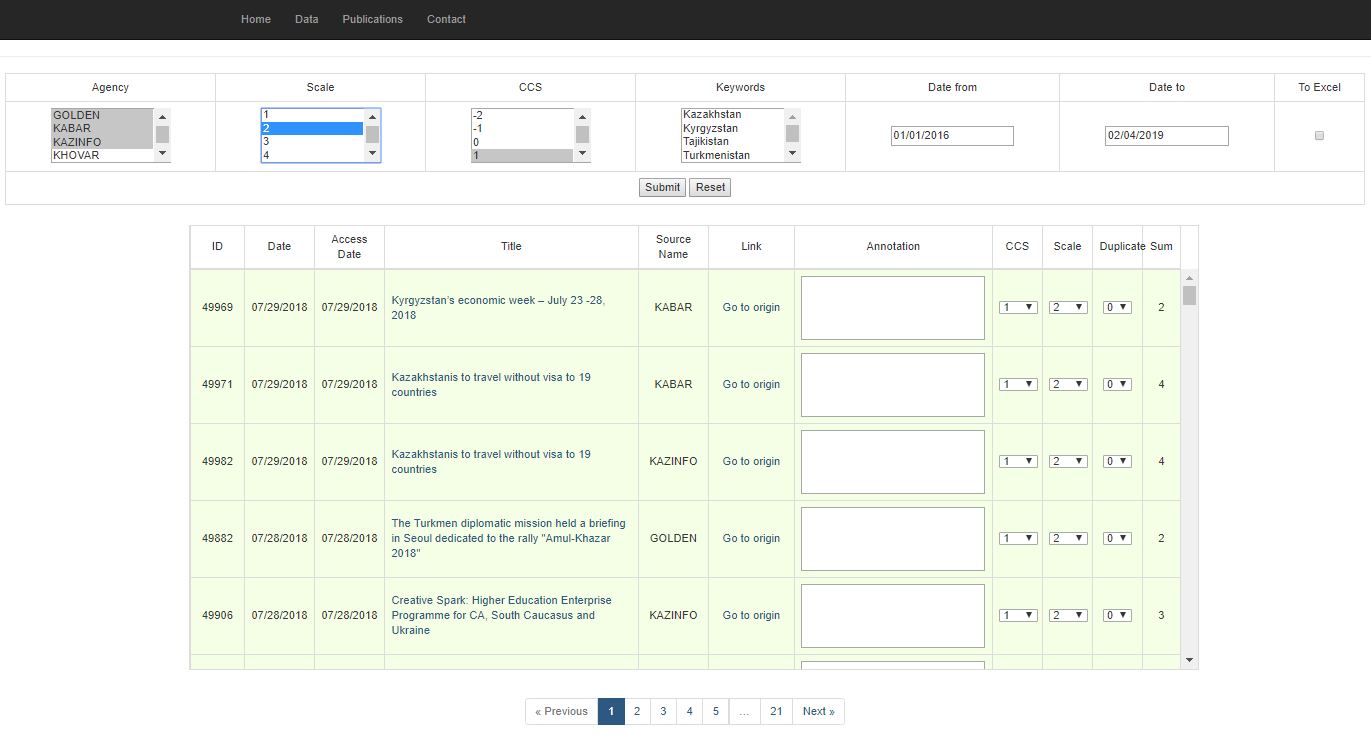Screen dimensions: 1371x737
Task: Tick the To Excel checkbox
Action: 1319,135
